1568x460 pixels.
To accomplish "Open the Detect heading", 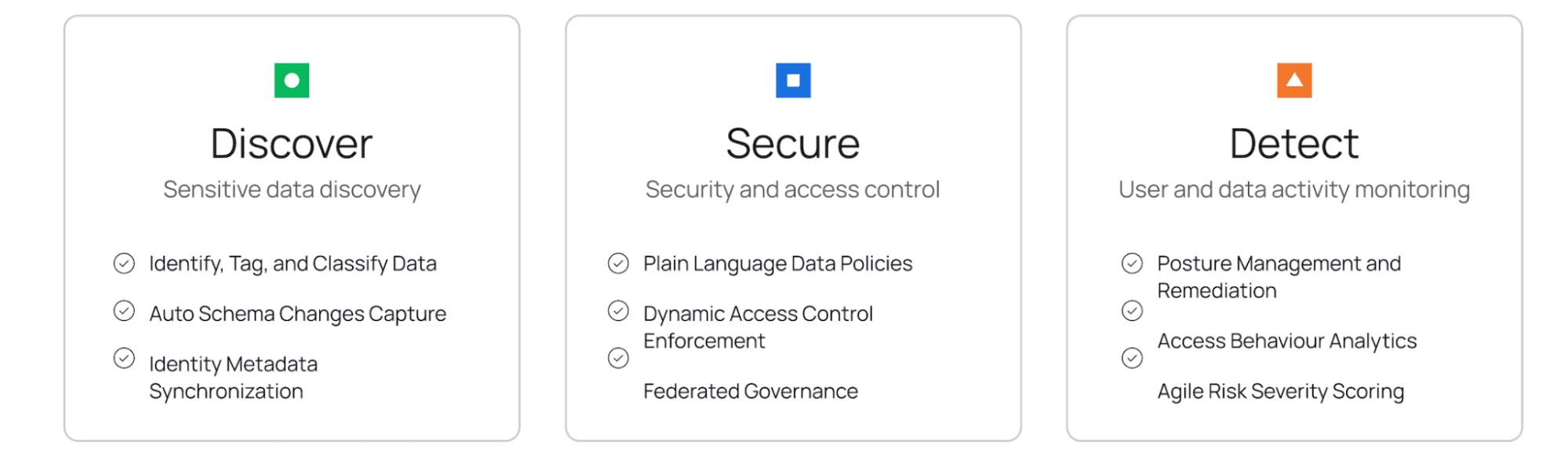I will (1294, 144).
